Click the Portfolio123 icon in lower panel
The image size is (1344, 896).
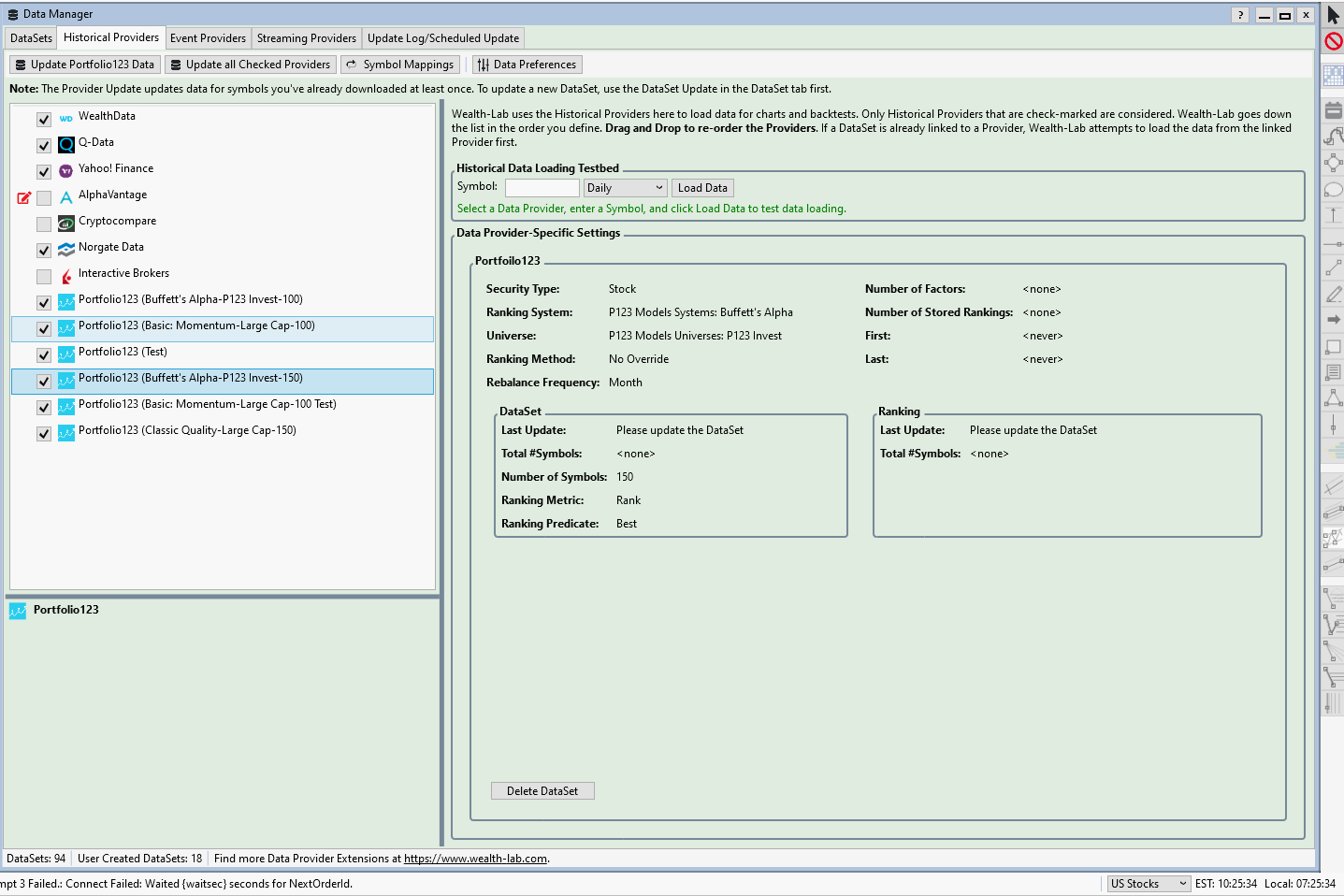[x=18, y=611]
